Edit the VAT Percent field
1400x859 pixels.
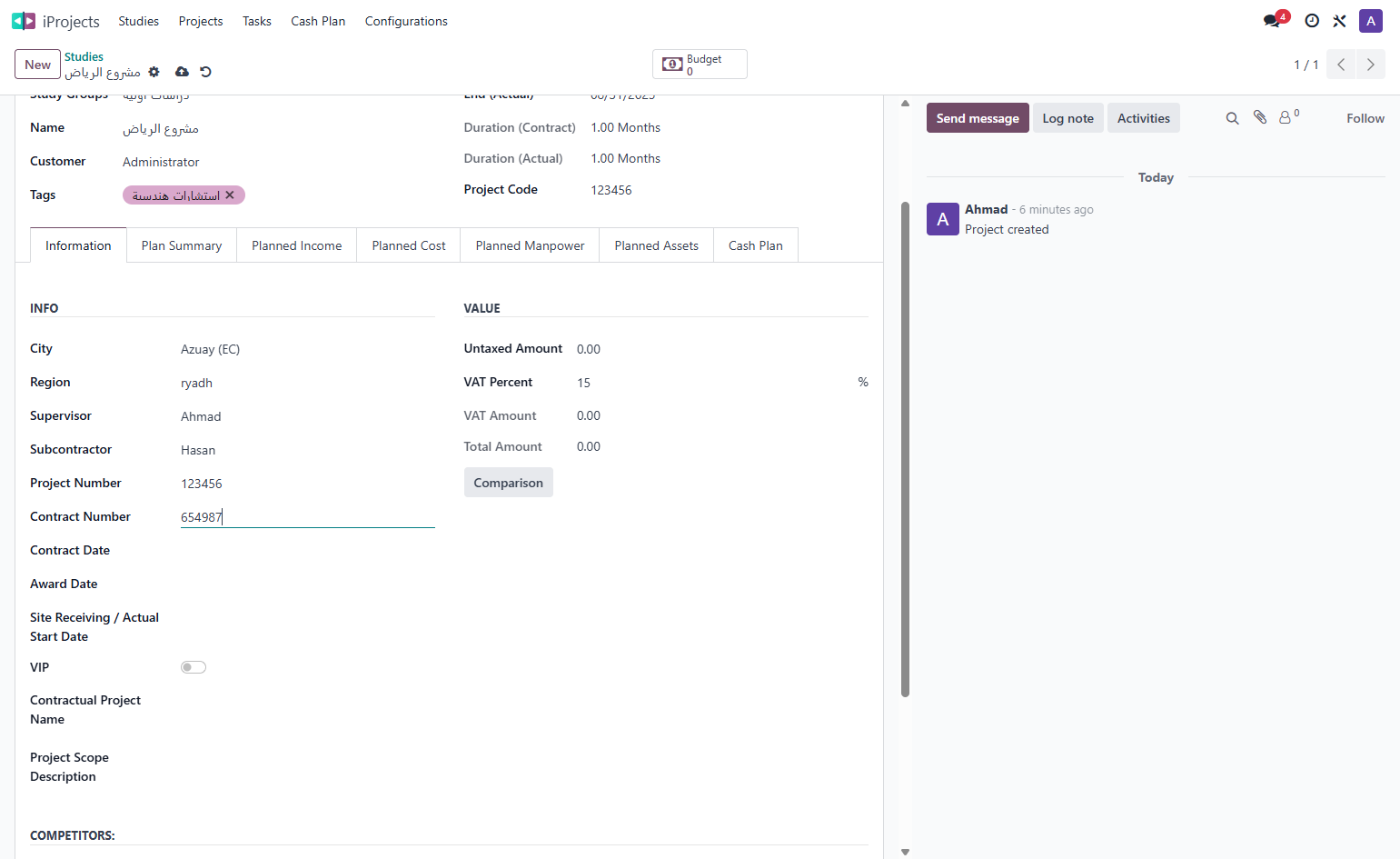coord(715,383)
